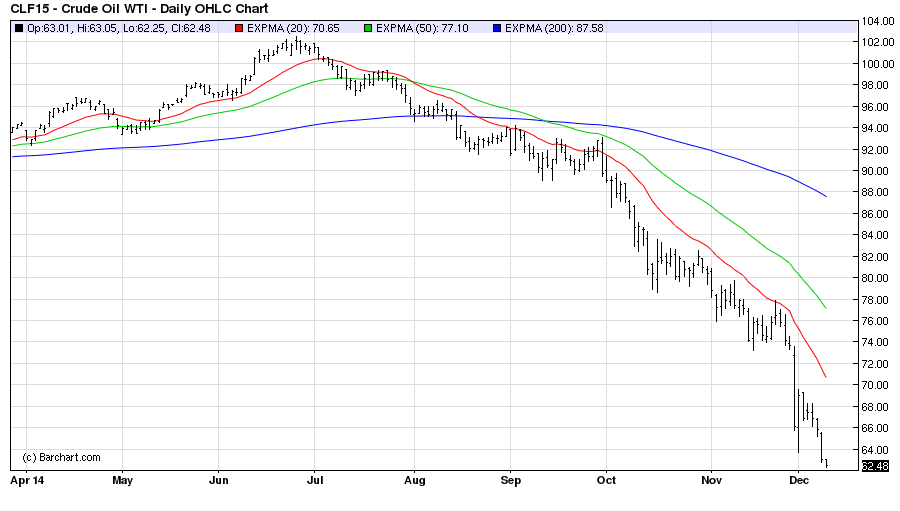Click the Apr 14 date axis label
Viewport: 900px width, 511px height.
[x=25, y=480]
